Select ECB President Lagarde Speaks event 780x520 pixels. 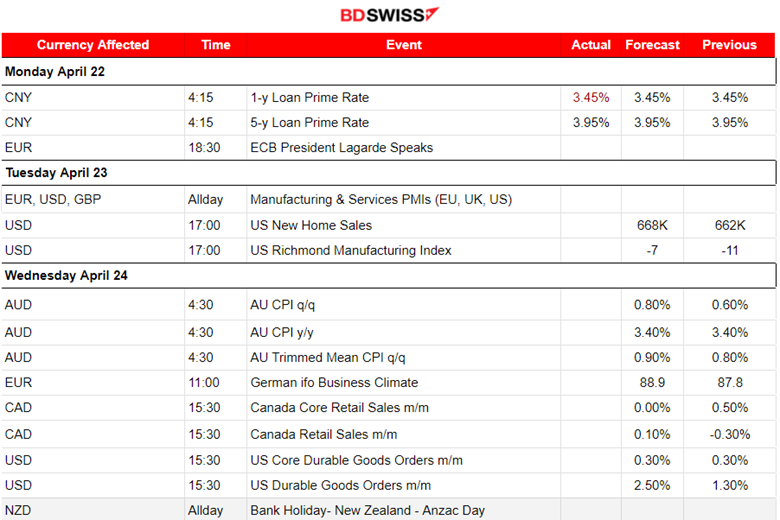(341, 148)
